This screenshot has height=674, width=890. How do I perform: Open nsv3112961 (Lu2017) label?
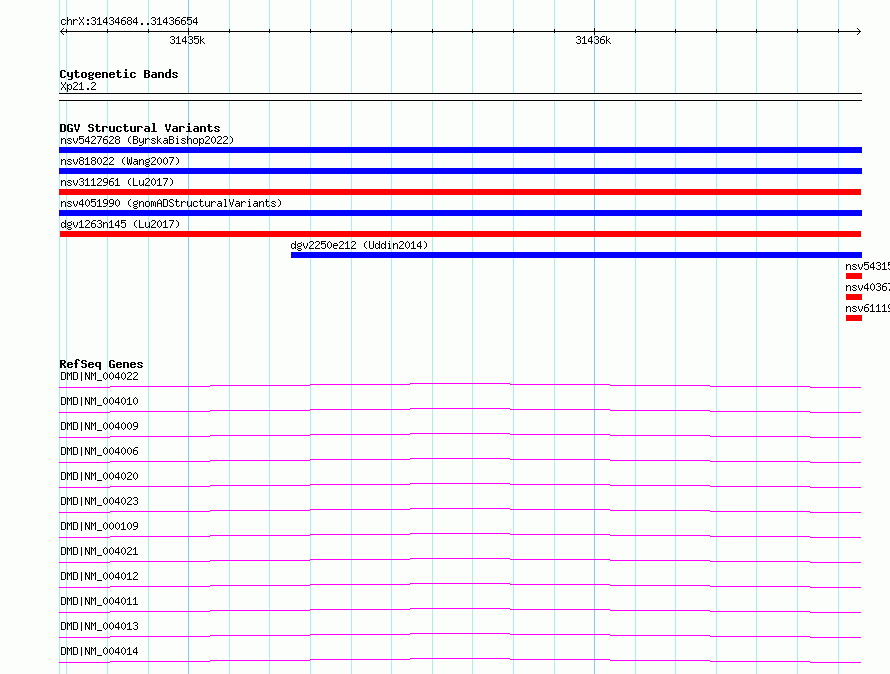point(117,182)
